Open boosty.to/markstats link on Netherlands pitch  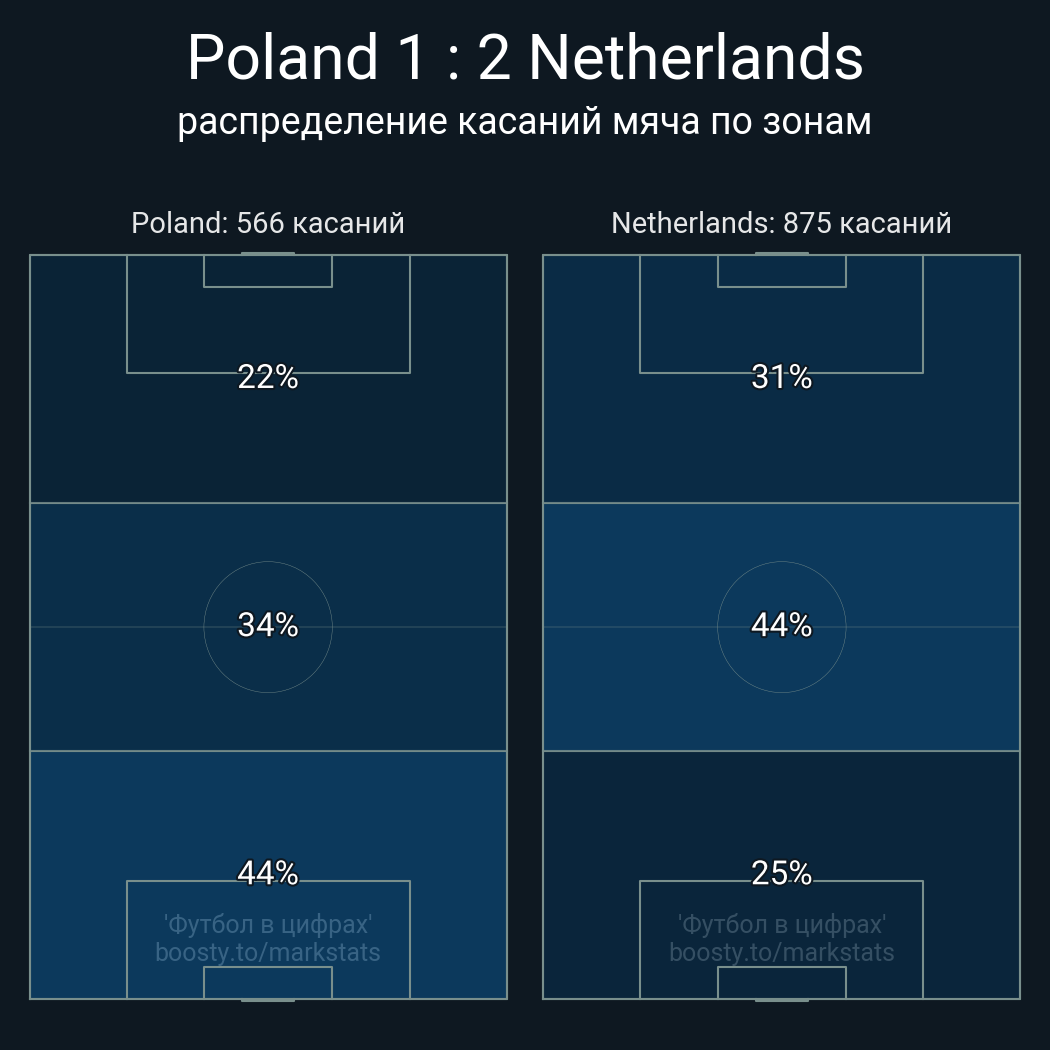tap(781, 952)
